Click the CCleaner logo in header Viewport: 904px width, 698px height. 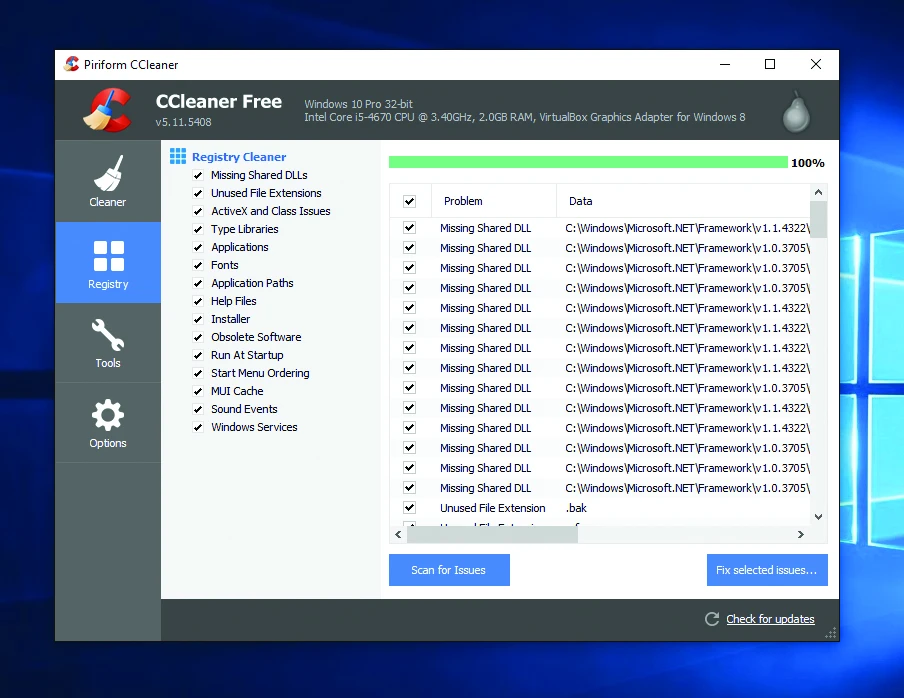point(107,110)
